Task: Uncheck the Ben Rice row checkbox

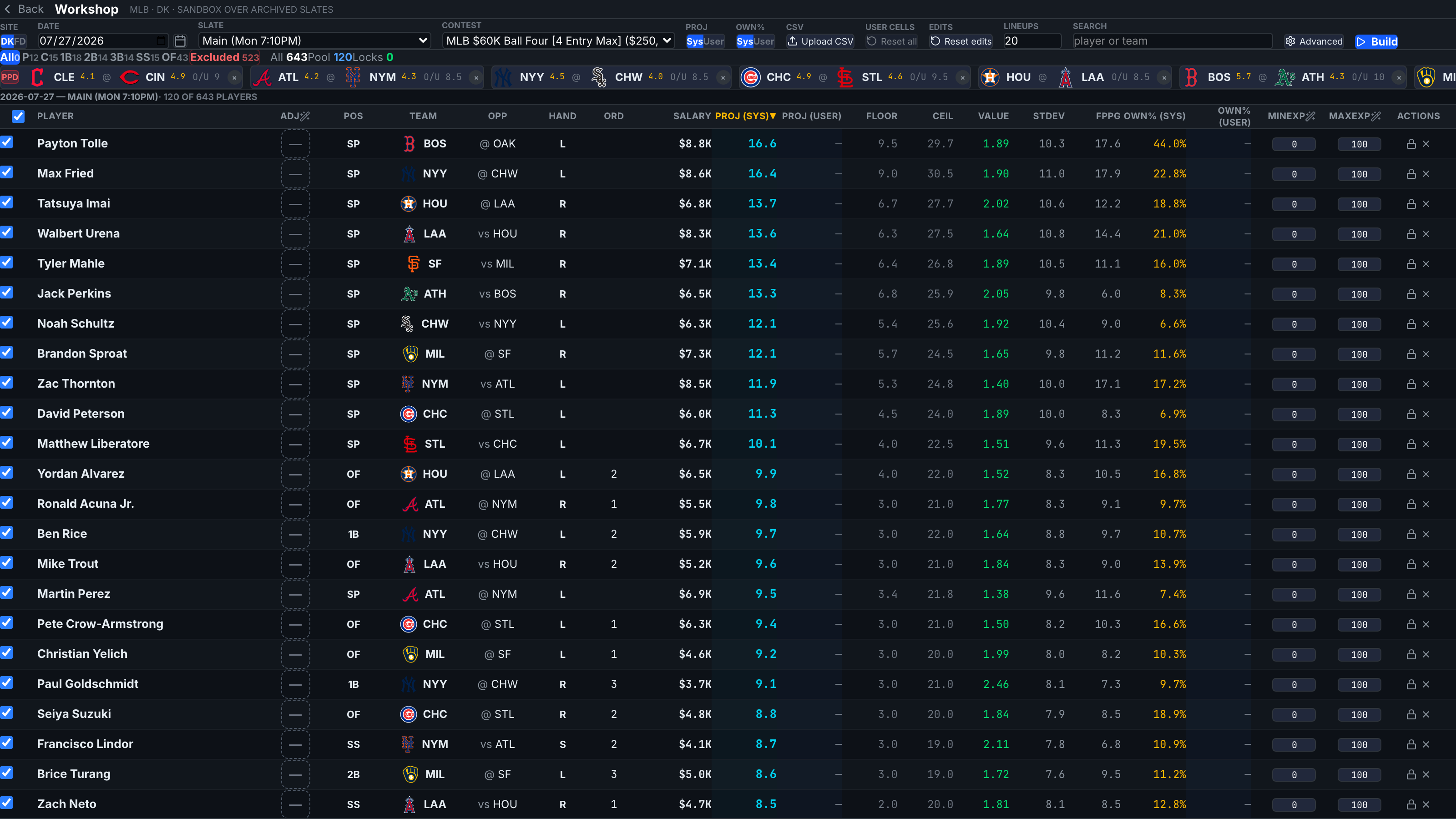Action: click(x=6, y=532)
